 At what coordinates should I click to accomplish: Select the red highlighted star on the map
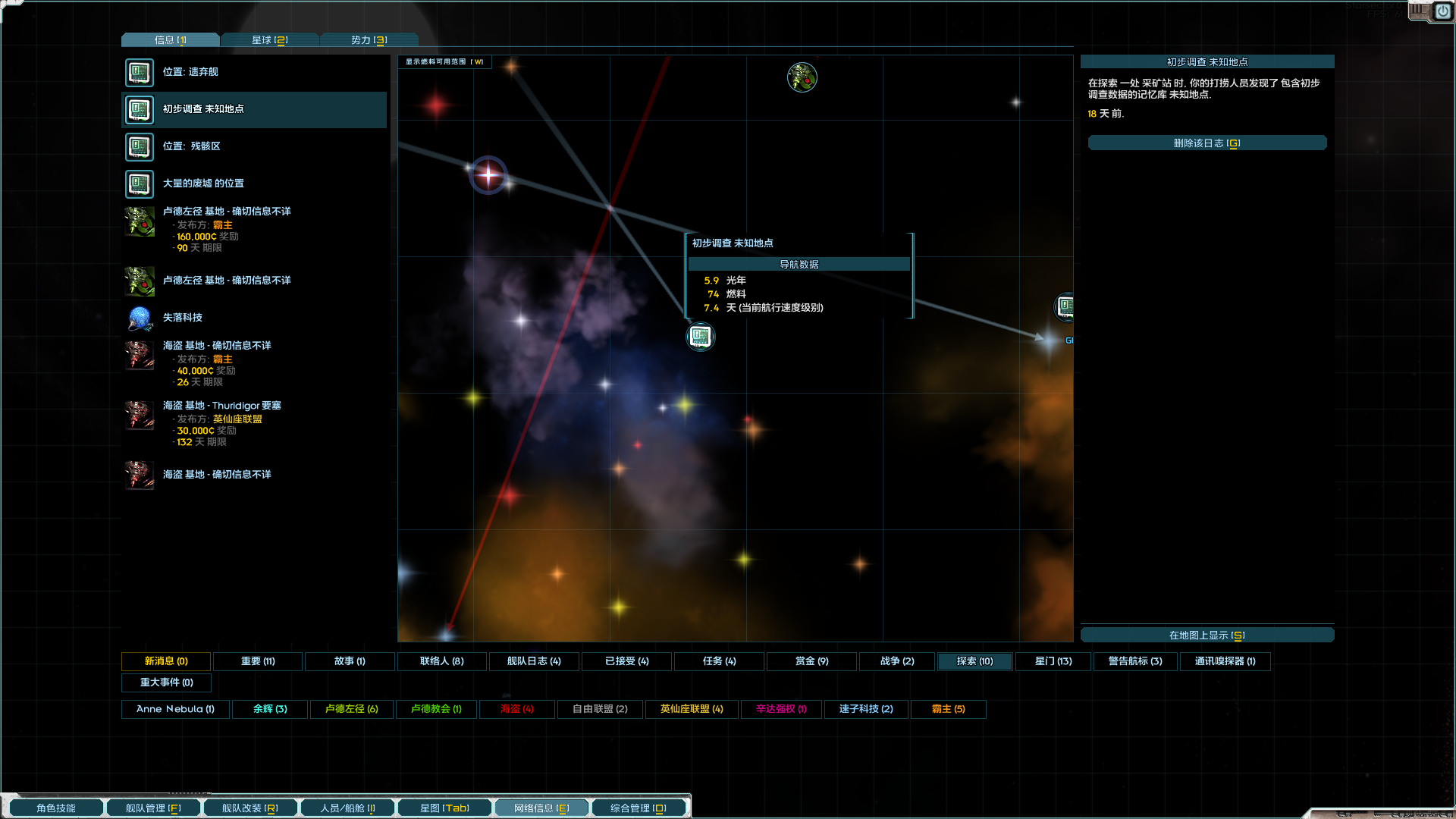(488, 175)
